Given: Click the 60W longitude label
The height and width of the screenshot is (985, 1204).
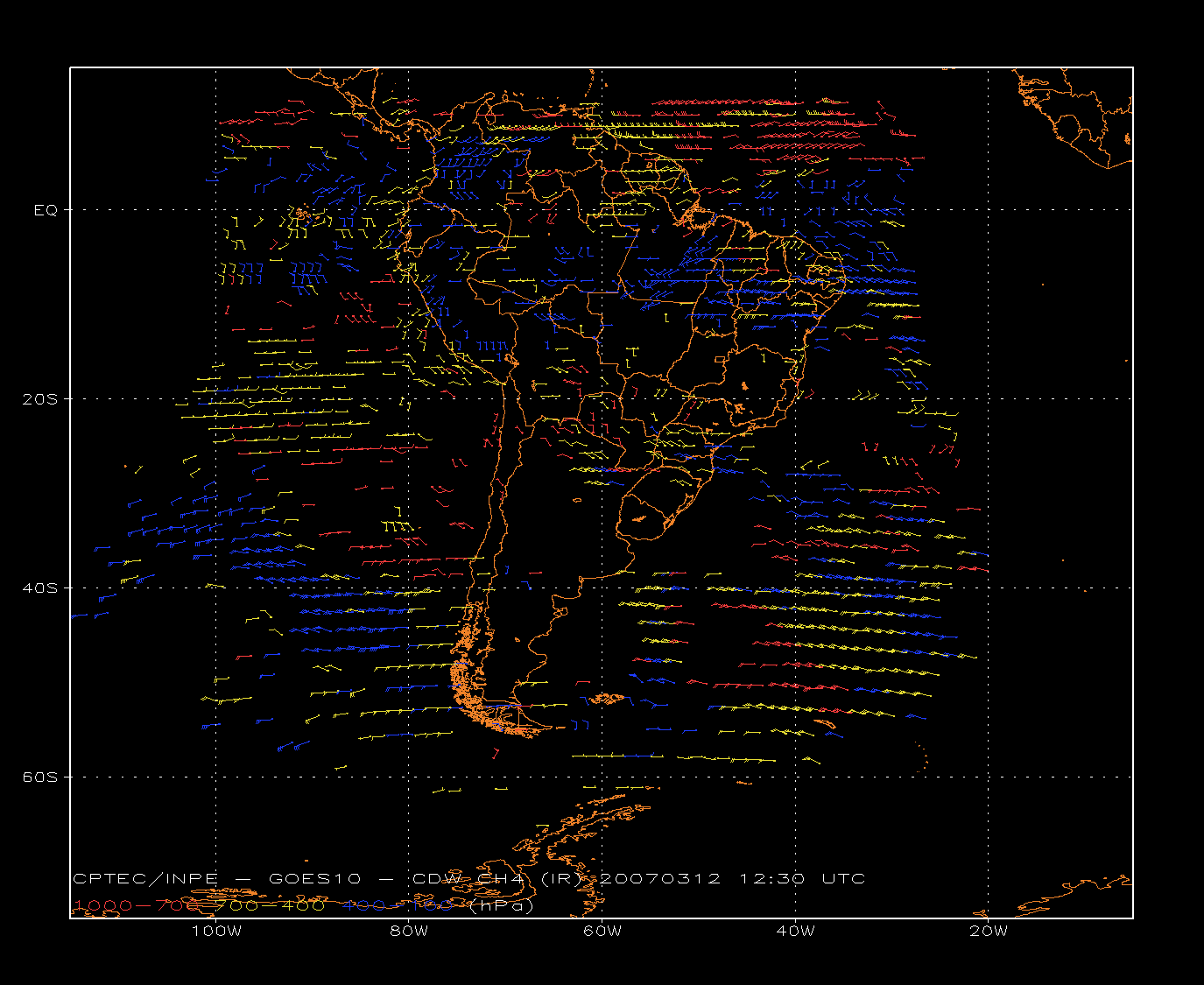Looking at the screenshot, I should pos(602,932).
